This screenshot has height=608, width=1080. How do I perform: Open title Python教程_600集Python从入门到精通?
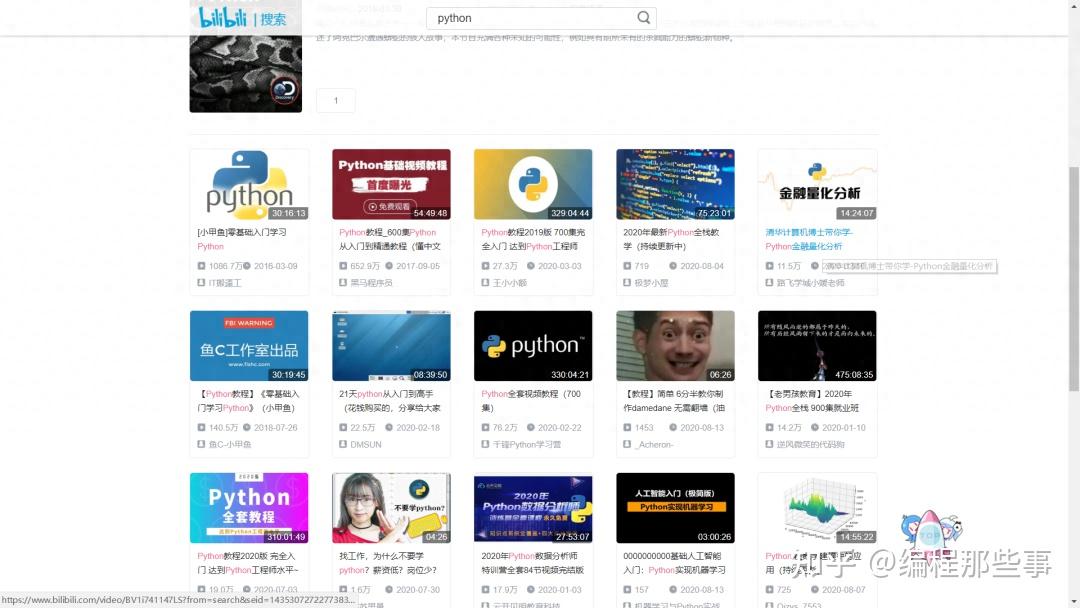coord(390,239)
